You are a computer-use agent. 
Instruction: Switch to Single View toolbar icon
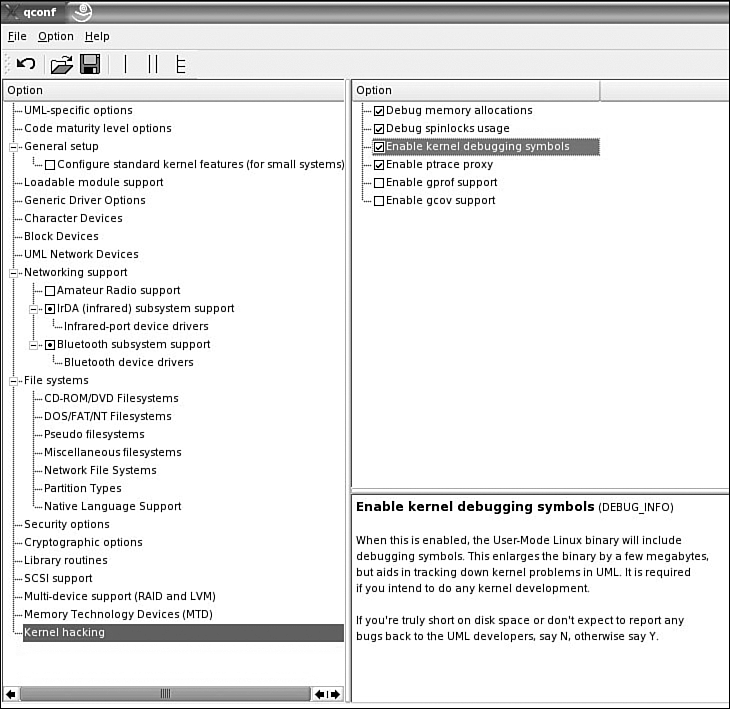point(126,64)
